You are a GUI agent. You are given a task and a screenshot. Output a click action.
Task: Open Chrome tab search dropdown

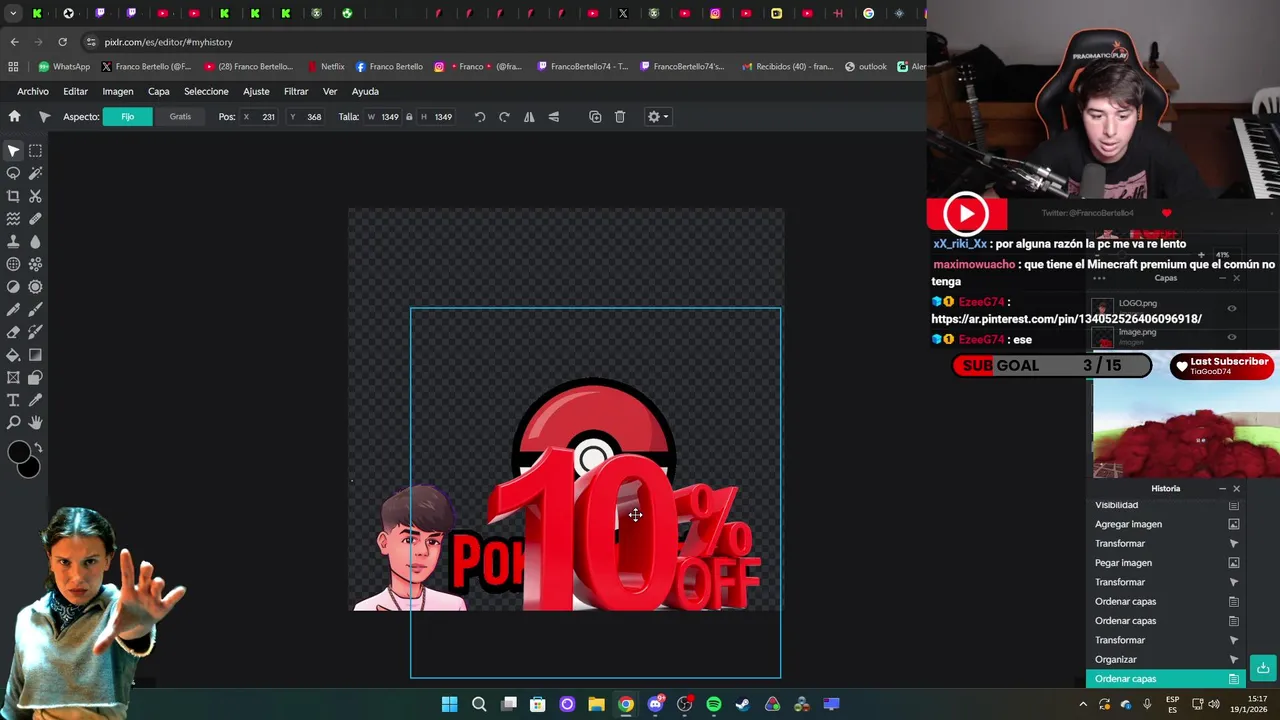13,14
